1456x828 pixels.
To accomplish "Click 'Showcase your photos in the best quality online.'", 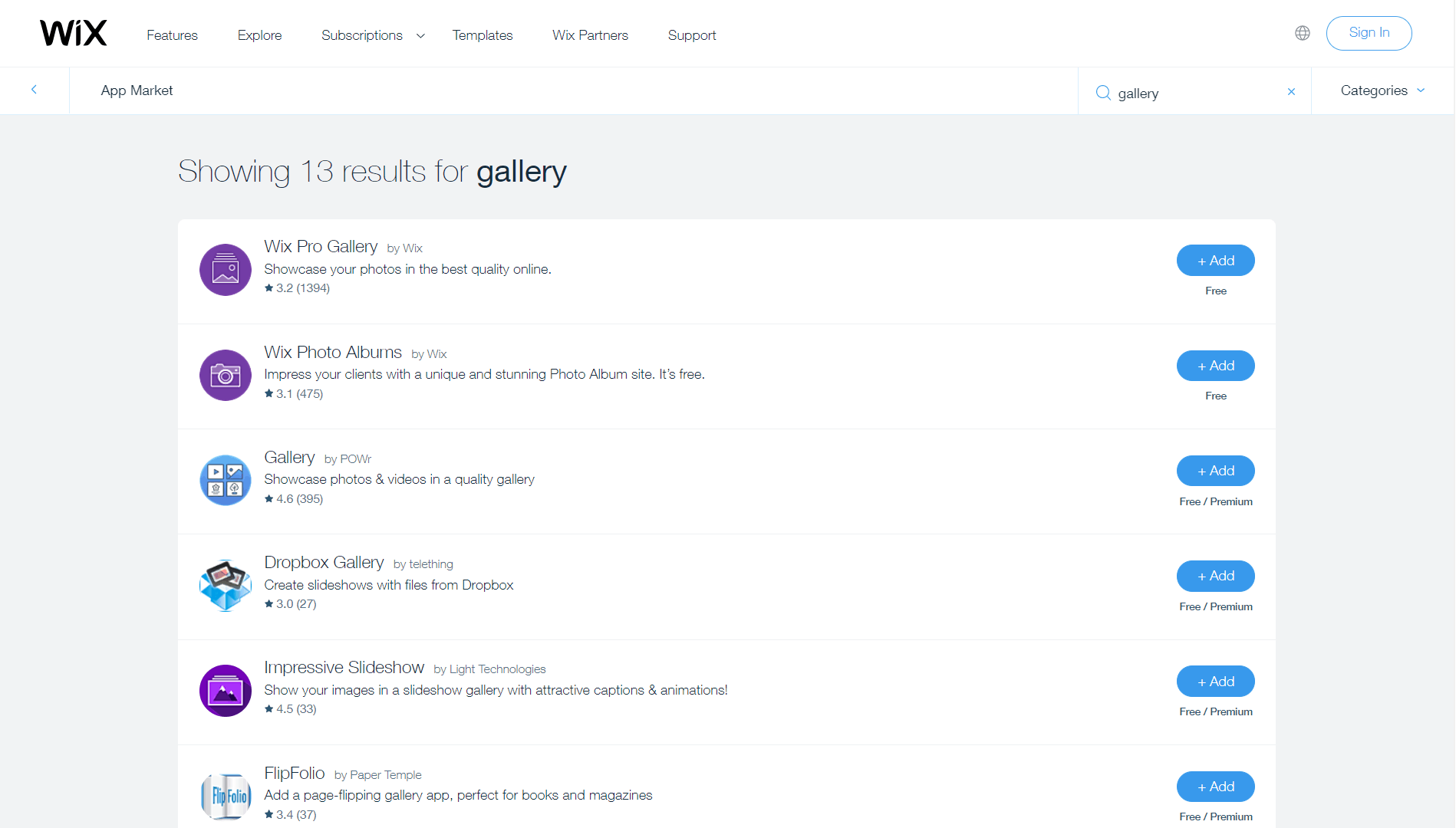I will pos(407,269).
